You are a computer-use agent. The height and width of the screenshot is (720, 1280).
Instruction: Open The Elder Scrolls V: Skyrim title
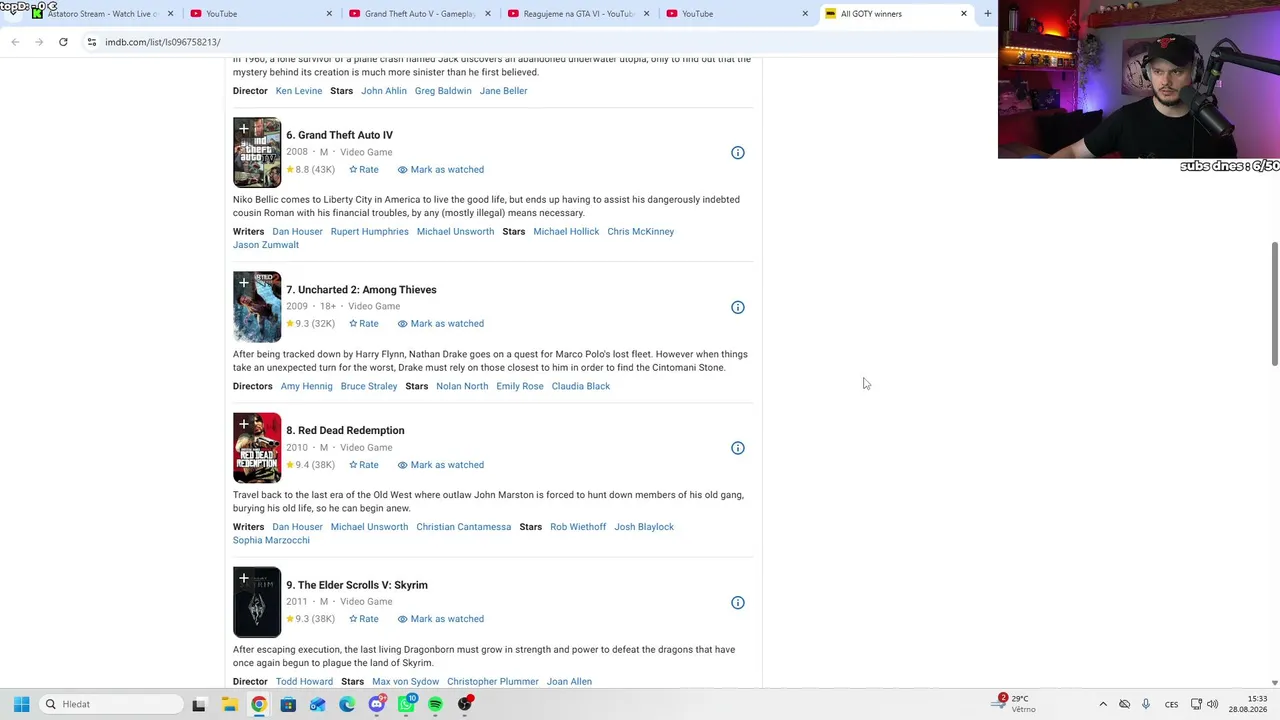click(x=357, y=585)
